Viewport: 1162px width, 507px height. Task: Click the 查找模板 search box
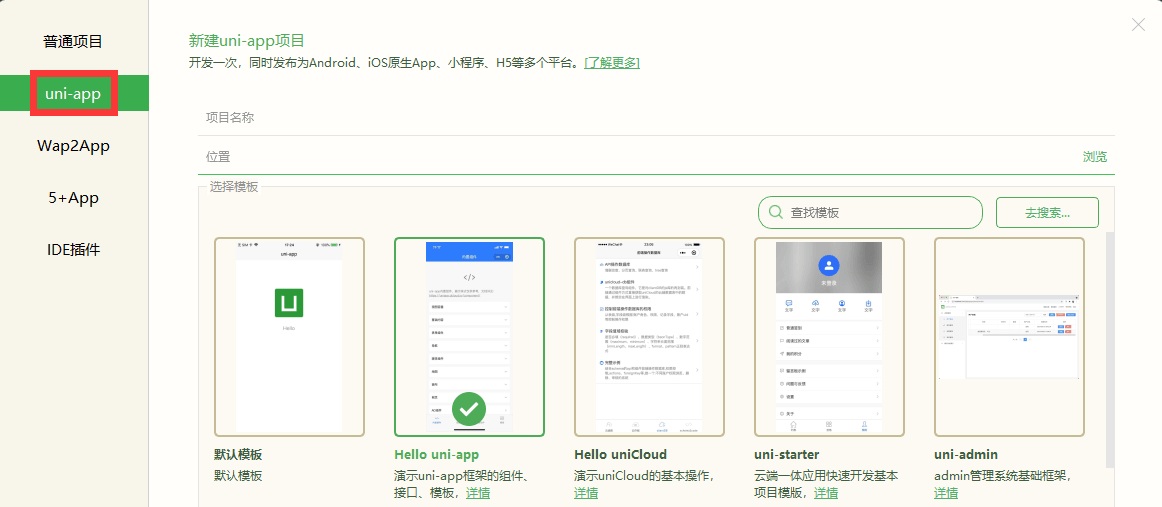tap(870, 213)
